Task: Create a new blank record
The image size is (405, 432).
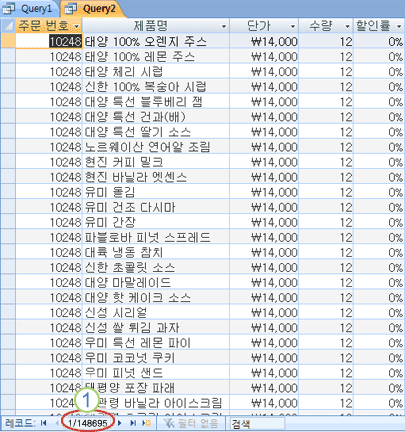Action: pos(146,423)
